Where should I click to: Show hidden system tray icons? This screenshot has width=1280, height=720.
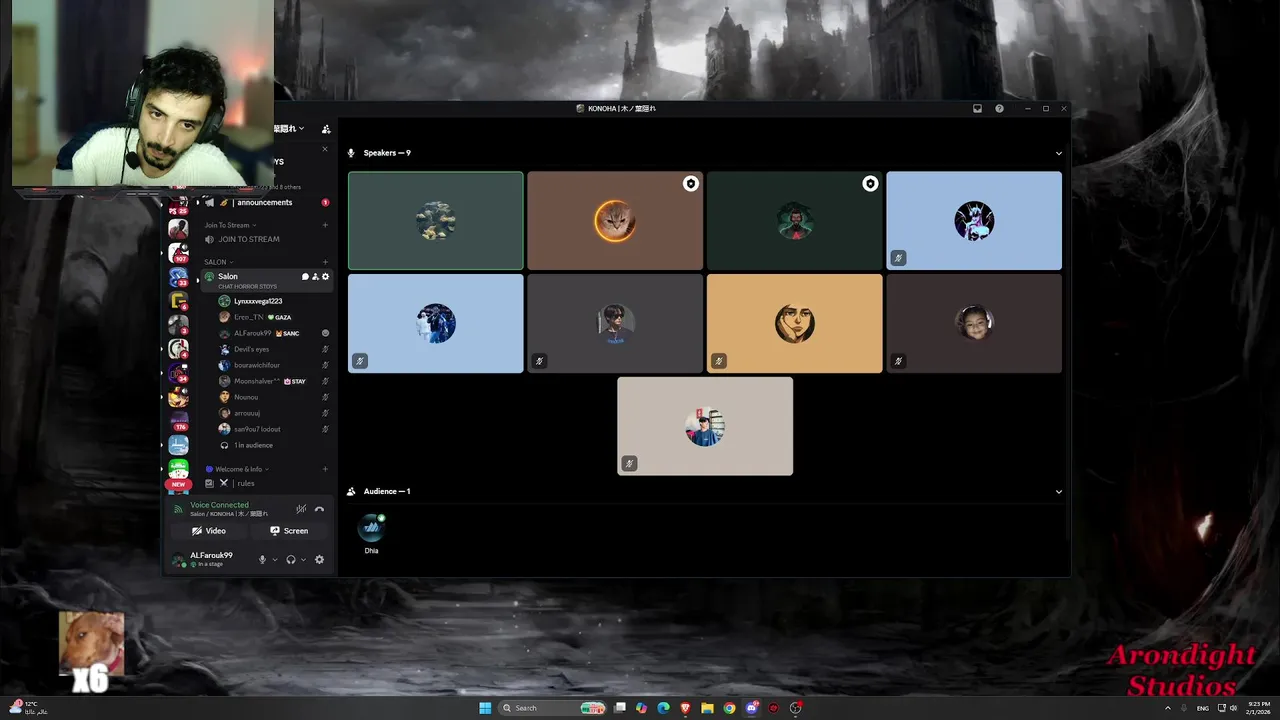click(1167, 708)
